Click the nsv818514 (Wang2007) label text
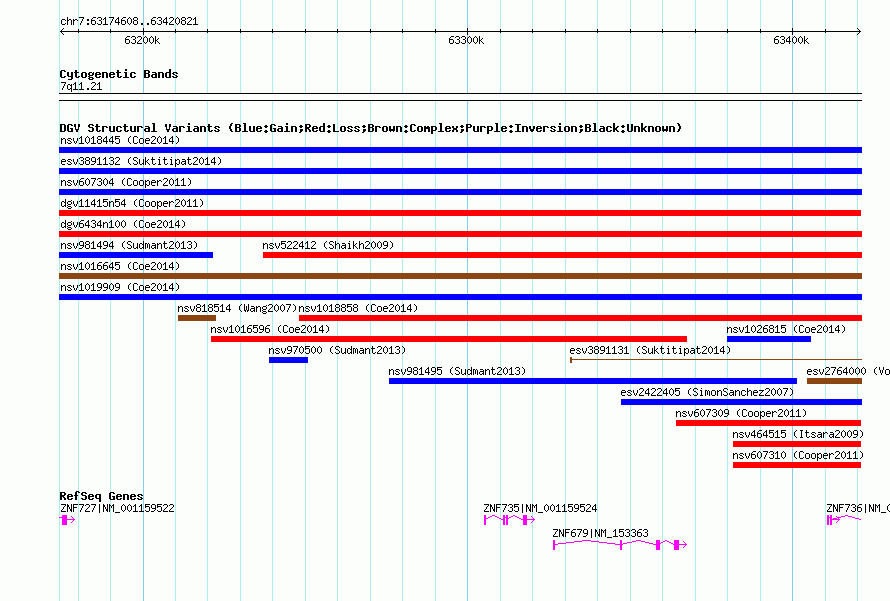The width and height of the screenshot is (890, 601). pos(237,308)
